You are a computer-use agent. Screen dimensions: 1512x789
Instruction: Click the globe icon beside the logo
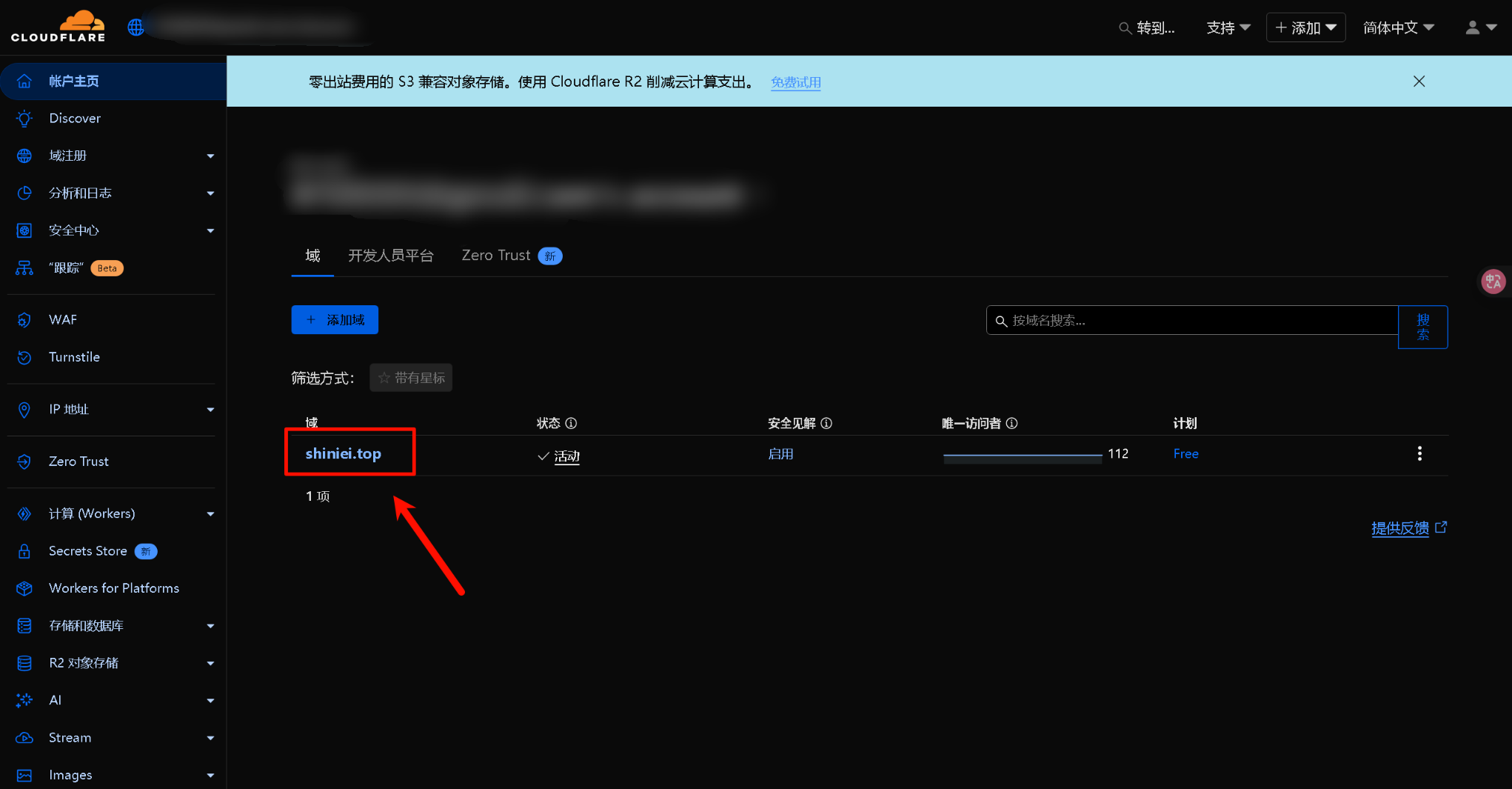pos(136,27)
